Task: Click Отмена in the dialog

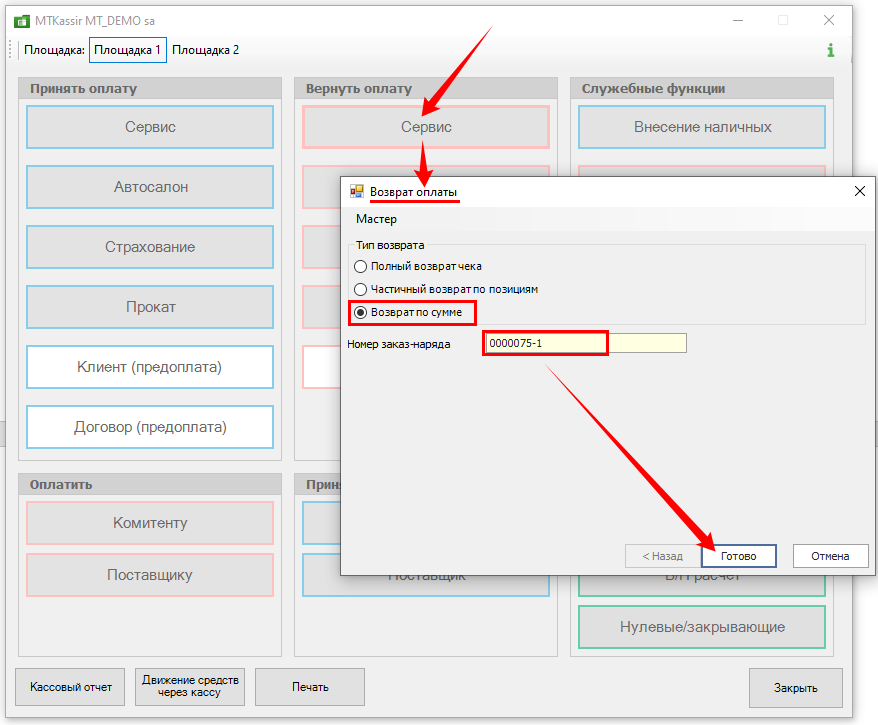Action: [830, 556]
